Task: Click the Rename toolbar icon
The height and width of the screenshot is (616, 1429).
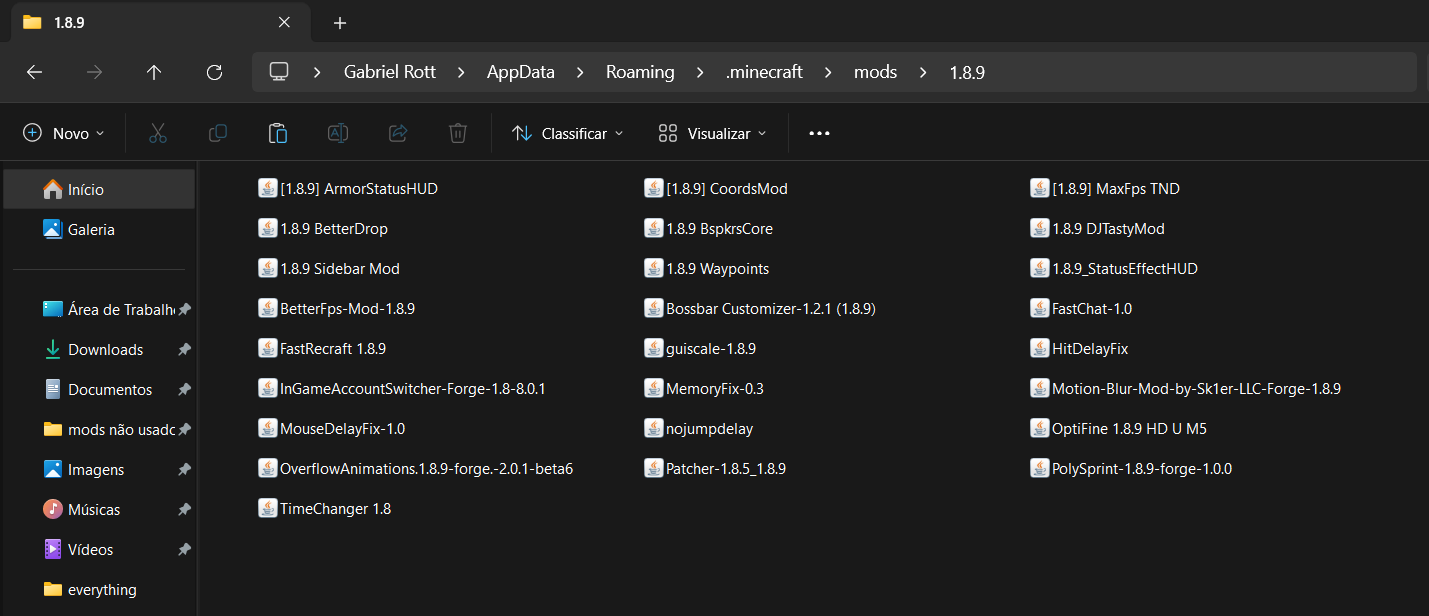Action: coord(338,133)
